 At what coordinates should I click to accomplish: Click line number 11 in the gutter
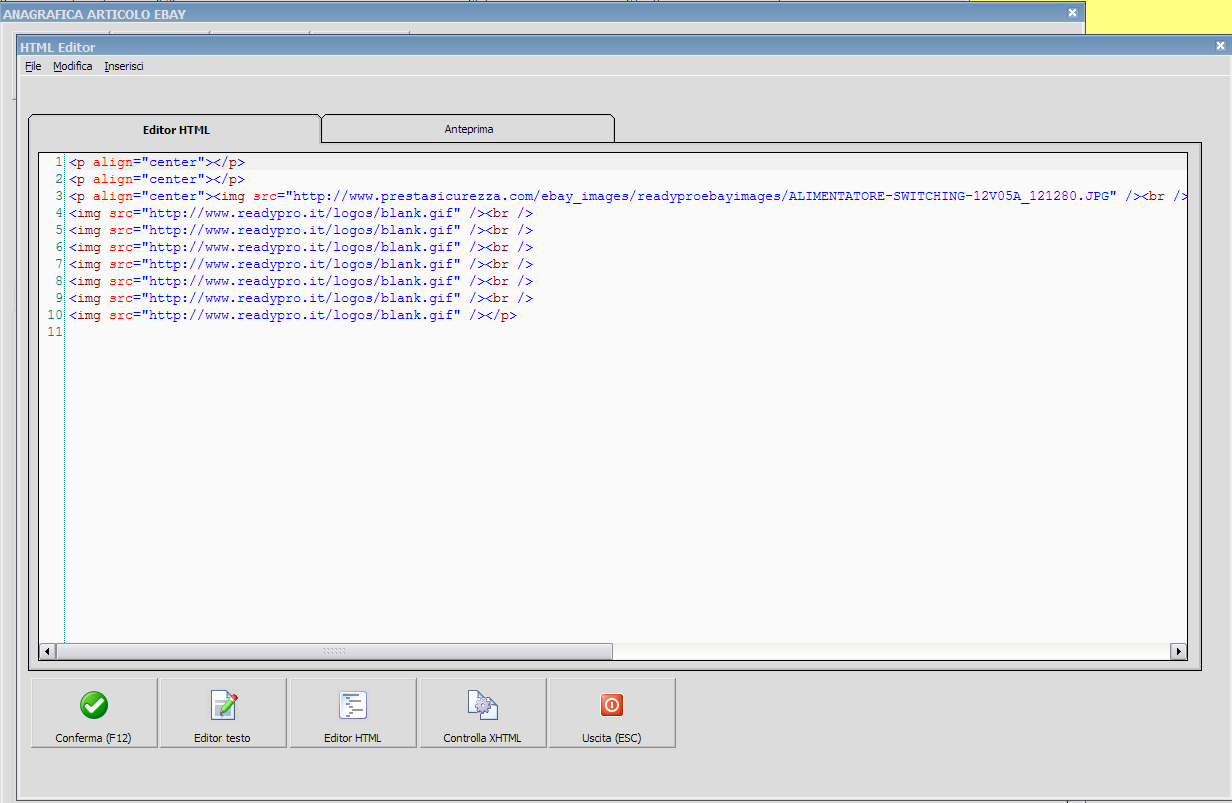click(55, 332)
